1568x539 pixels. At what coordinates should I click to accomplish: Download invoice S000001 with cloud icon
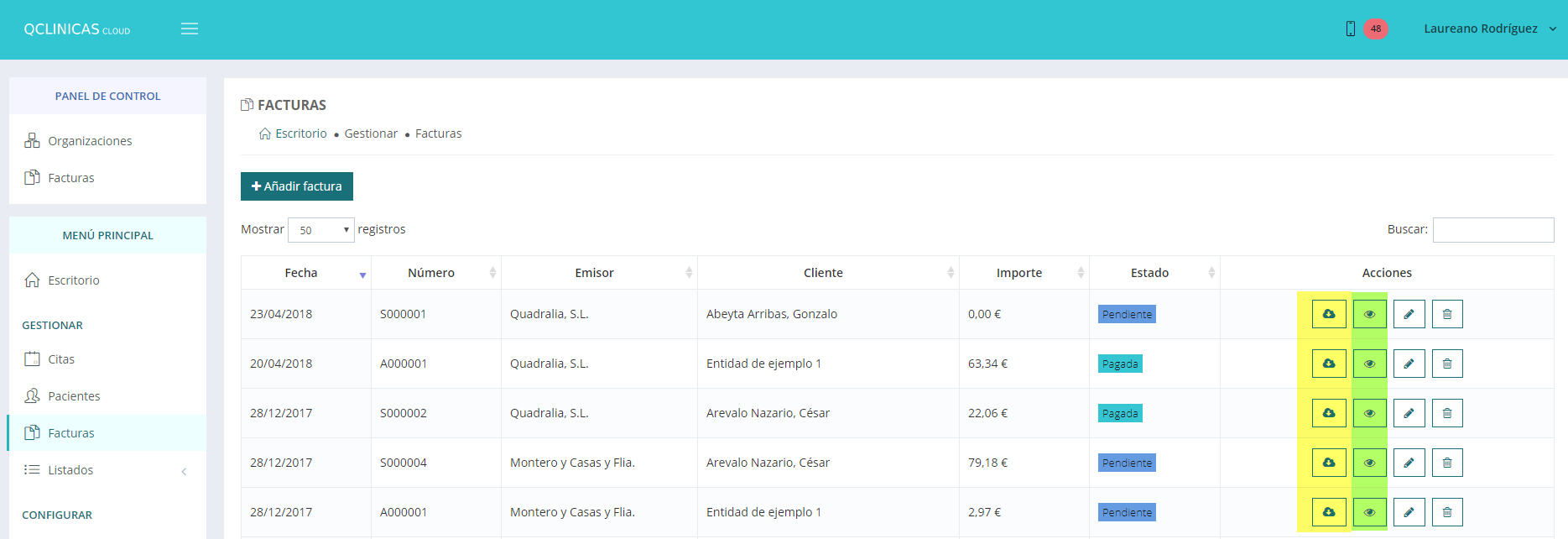(x=1329, y=314)
